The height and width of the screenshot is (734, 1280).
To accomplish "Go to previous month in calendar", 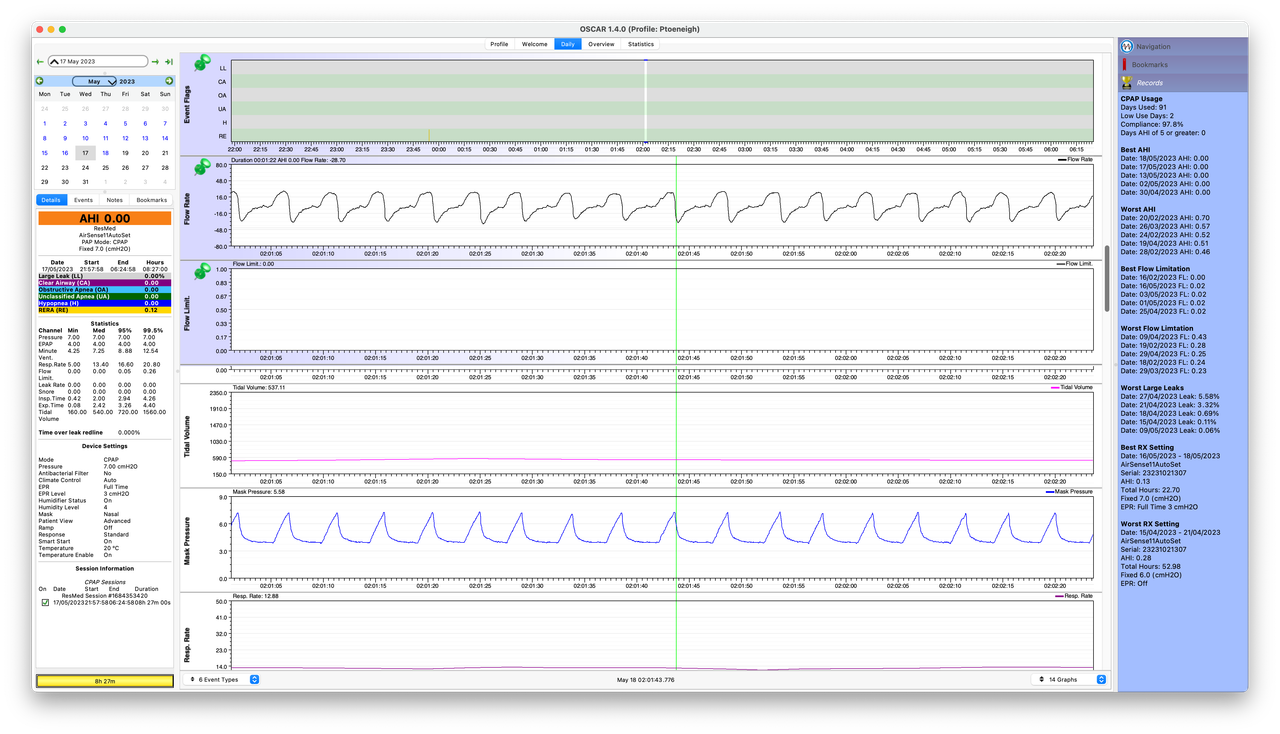I will (x=40, y=81).
